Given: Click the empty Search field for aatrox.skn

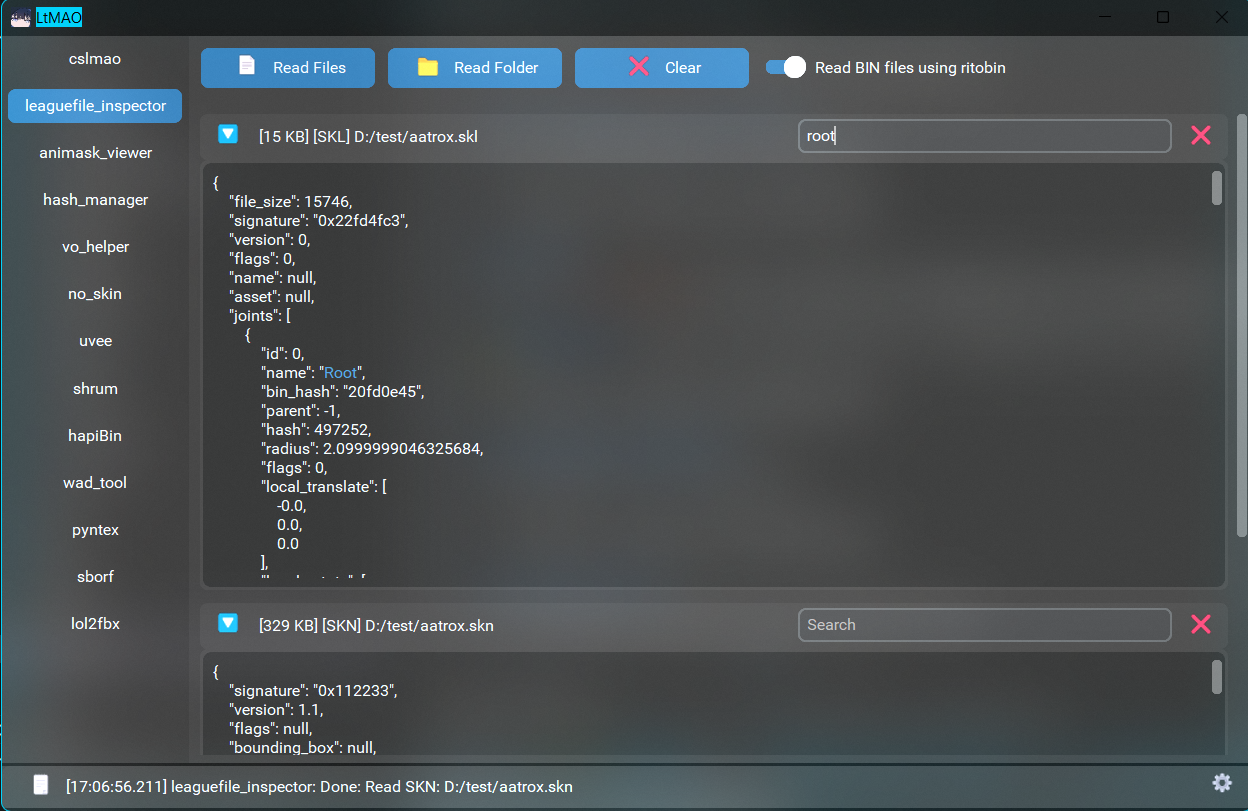Looking at the screenshot, I should (984, 625).
